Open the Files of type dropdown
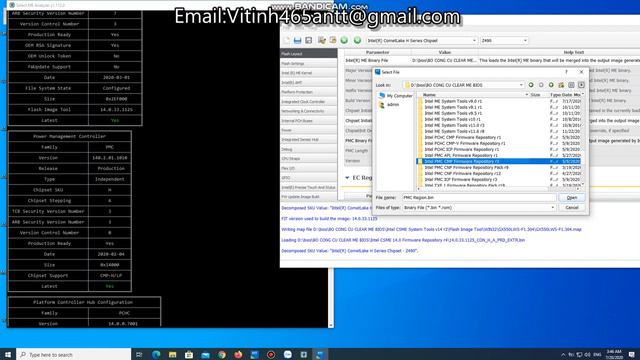Image resolution: width=640 pixels, height=360 pixels. pyautogui.click(x=552, y=208)
